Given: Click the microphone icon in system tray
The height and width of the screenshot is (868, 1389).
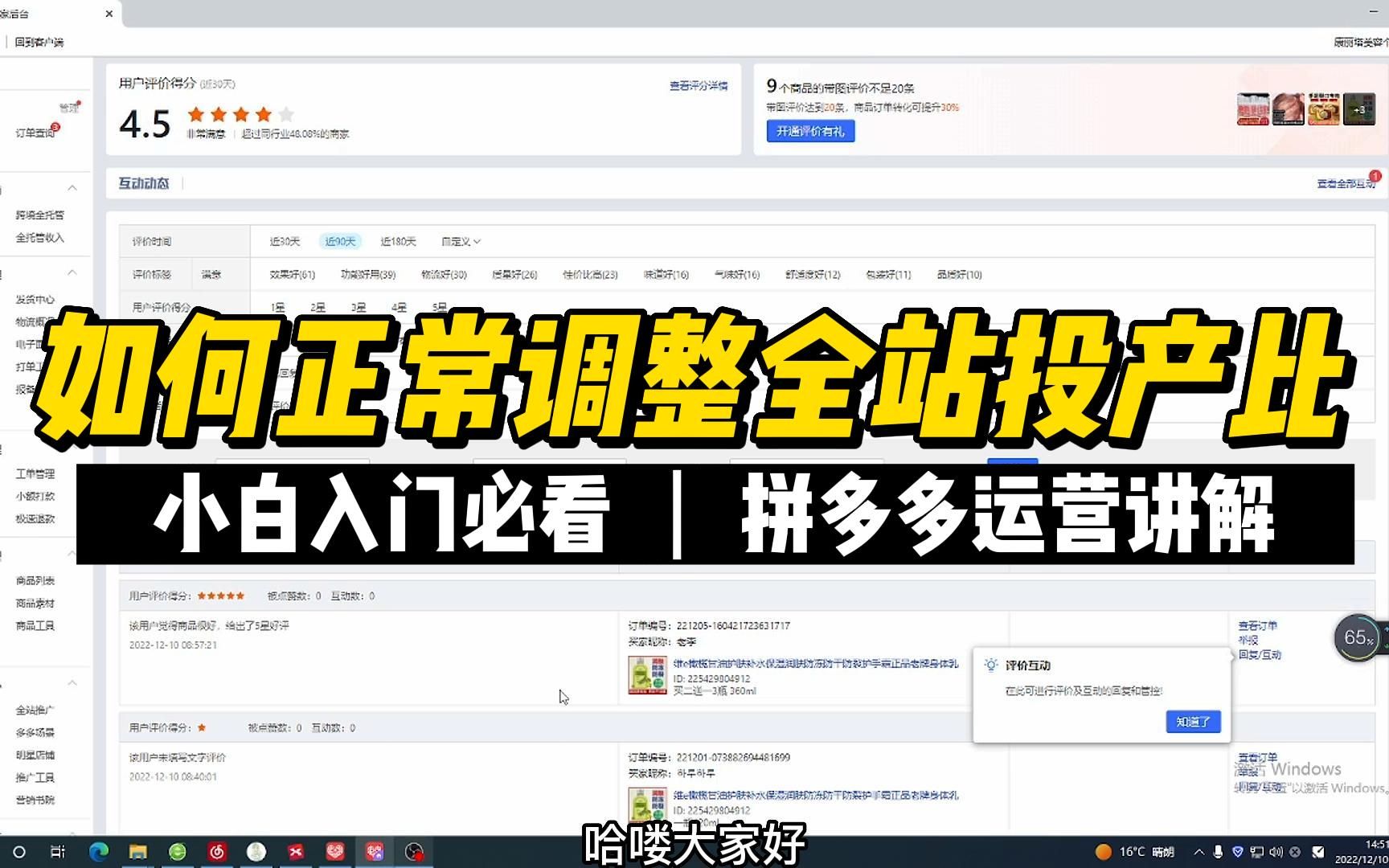Looking at the screenshot, I should point(1219,852).
